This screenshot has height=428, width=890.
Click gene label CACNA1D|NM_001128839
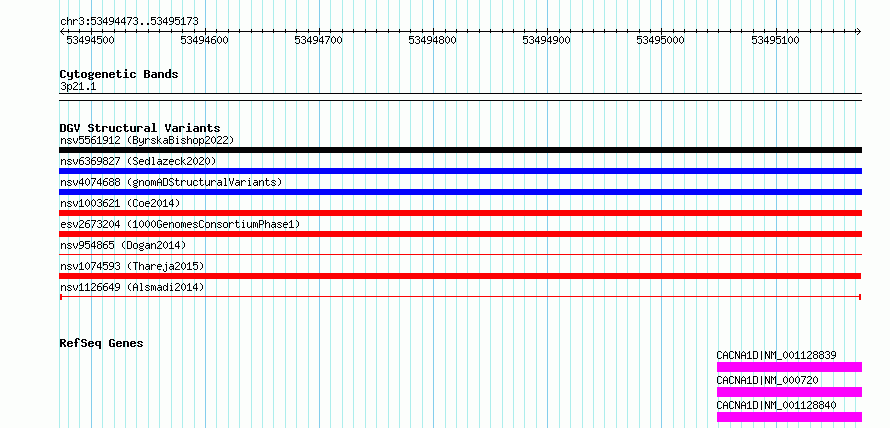coord(776,355)
